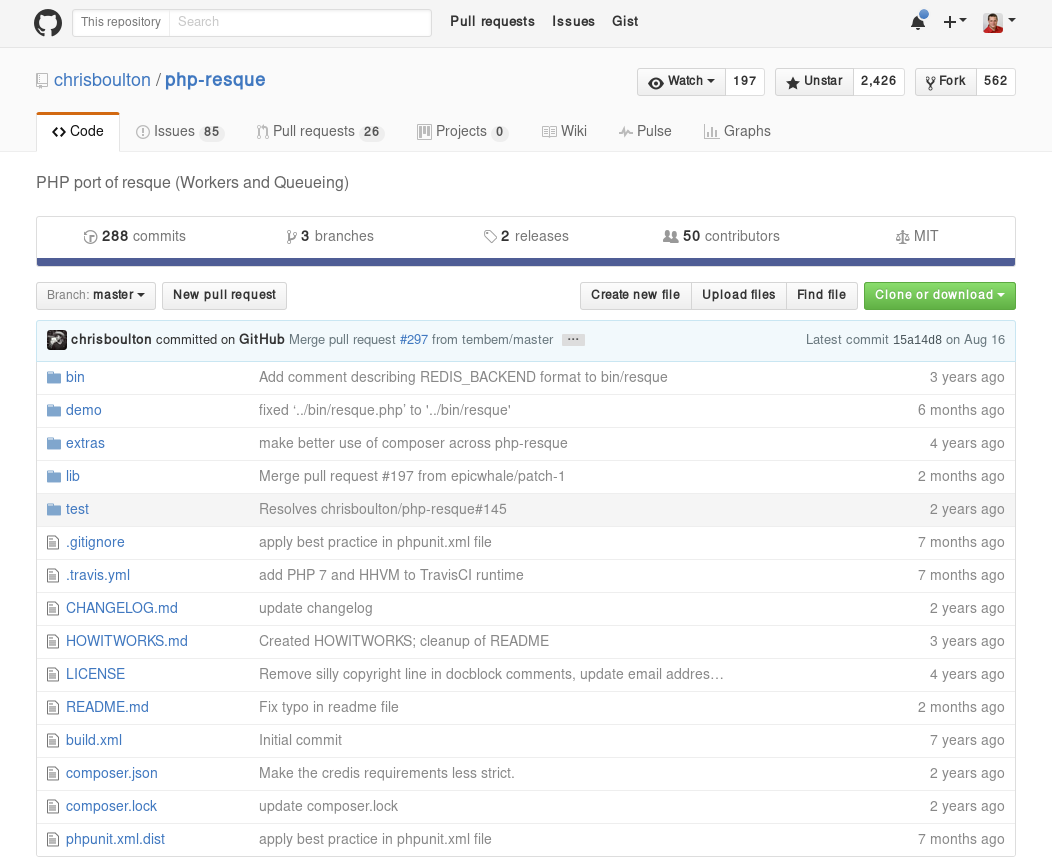The height and width of the screenshot is (864, 1052).
Task: Click the New pull request button
Action: (224, 296)
